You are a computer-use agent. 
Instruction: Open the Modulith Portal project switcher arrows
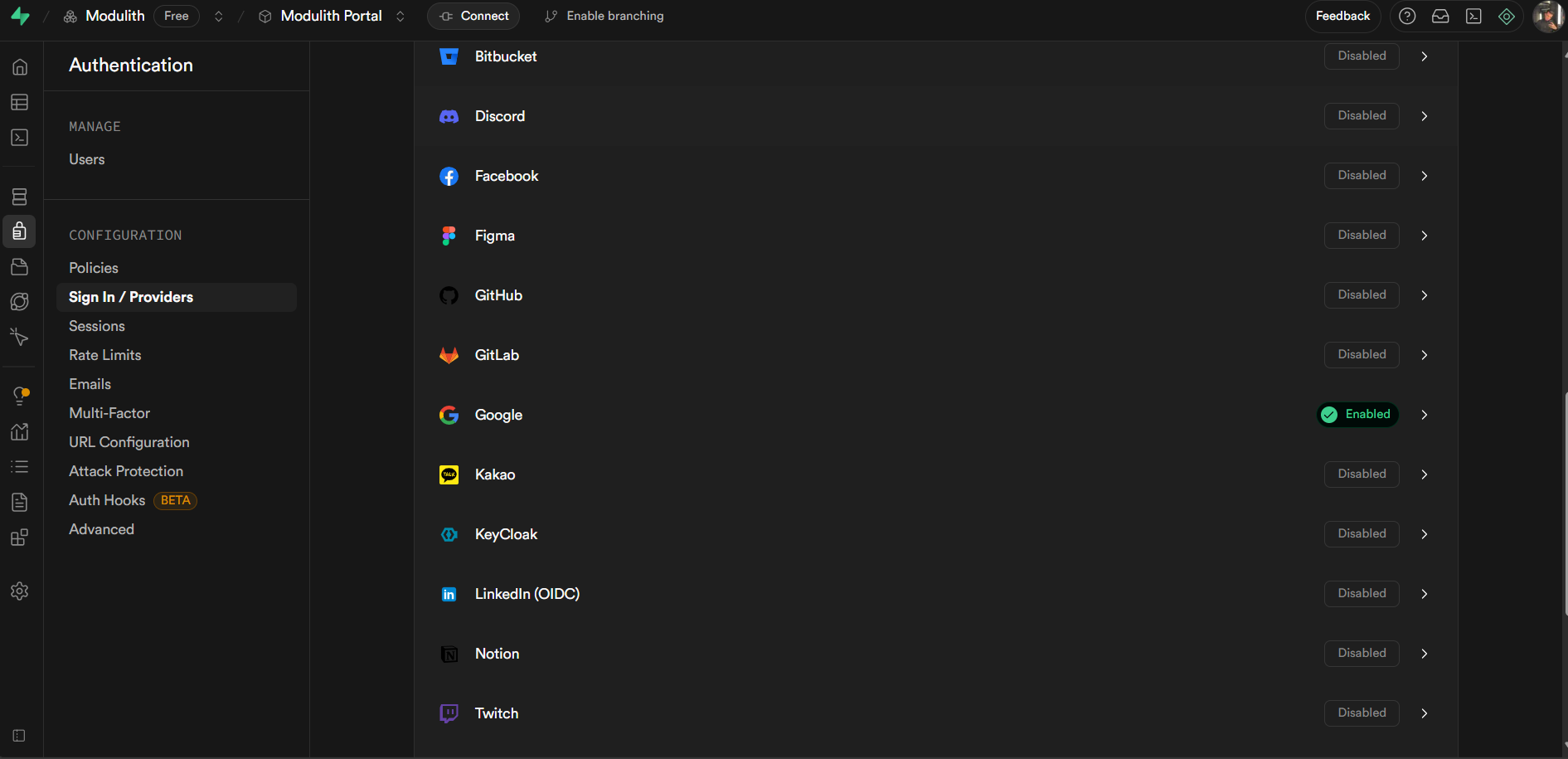click(x=400, y=17)
